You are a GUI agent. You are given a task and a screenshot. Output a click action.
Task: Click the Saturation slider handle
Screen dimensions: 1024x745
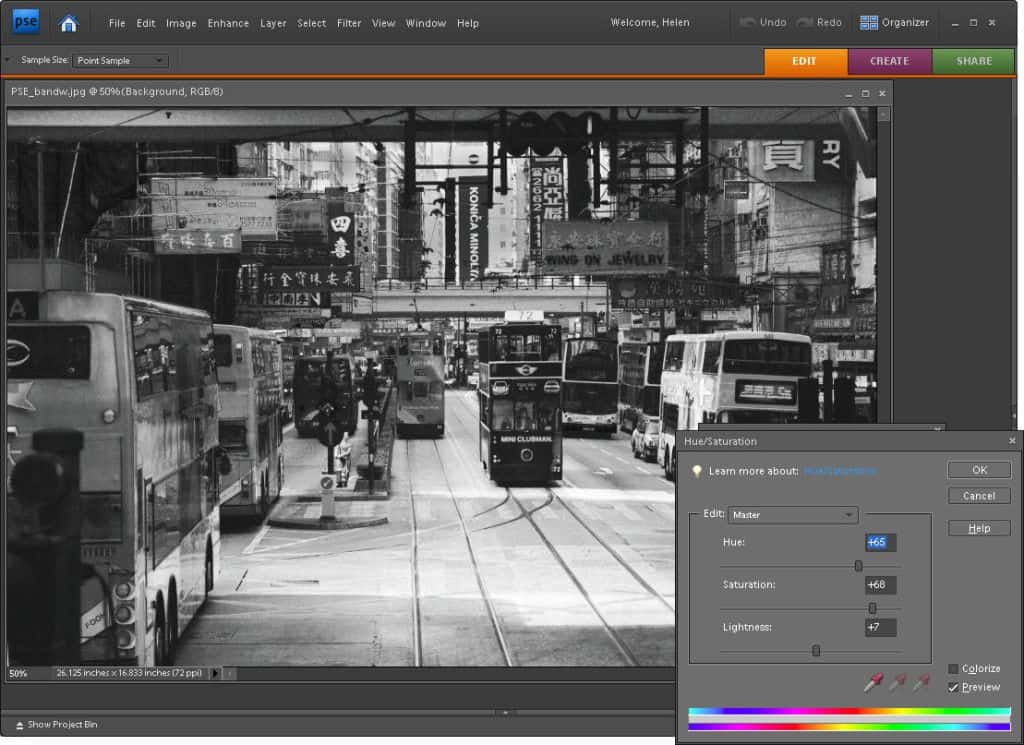872,608
